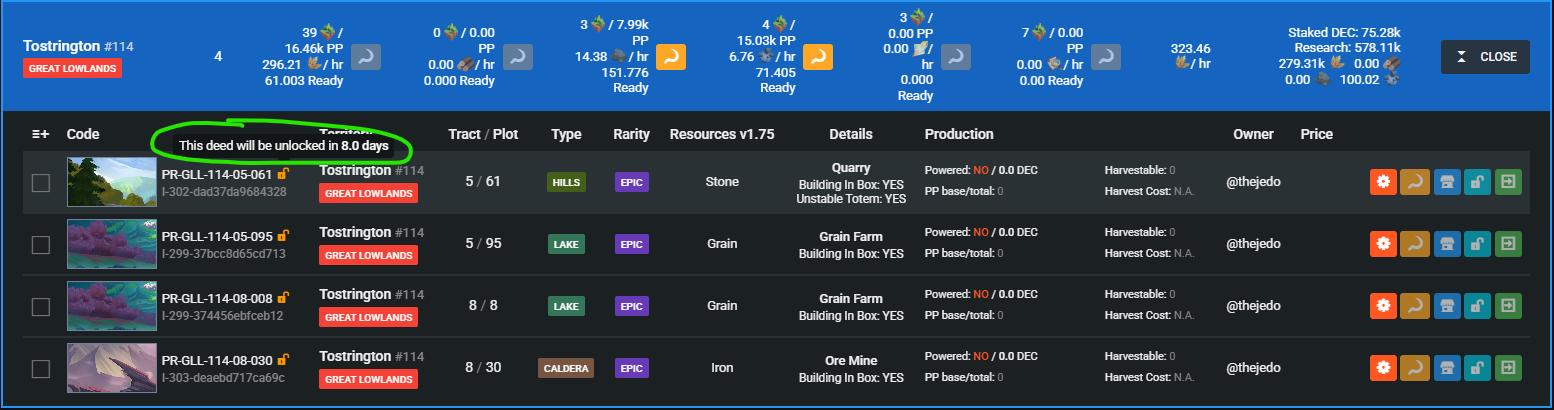Screen dimensions: 1554x410
Task: Sort by the Tract / Plot column header
Action: [x=483, y=134]
